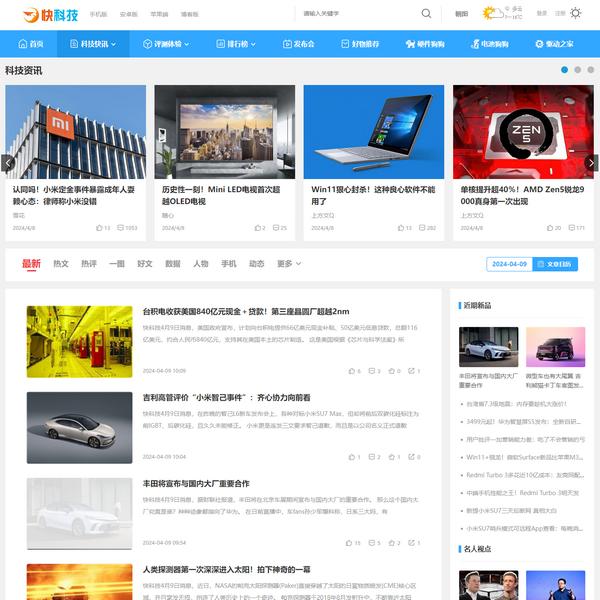This screenshot has width=600, height=600.
Task: Show previous carousel slide with left arrow
Action: 7,163
